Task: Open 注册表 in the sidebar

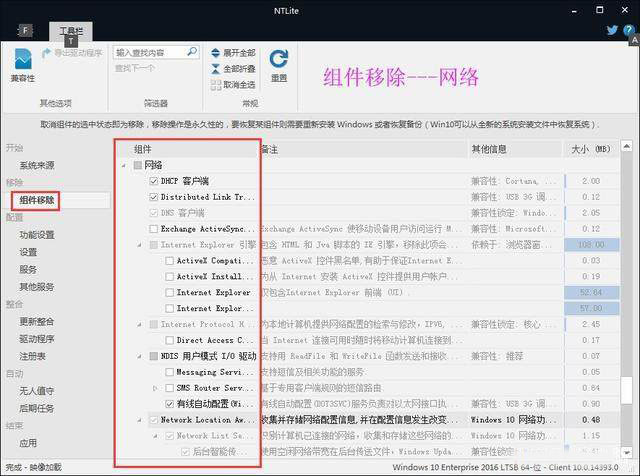Action: tap(32, 356)
